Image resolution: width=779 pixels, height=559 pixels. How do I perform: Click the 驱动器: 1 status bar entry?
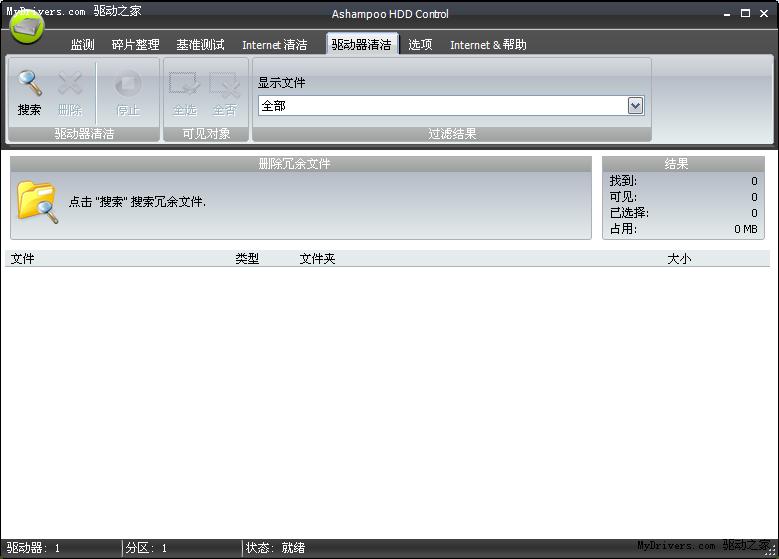33,548
